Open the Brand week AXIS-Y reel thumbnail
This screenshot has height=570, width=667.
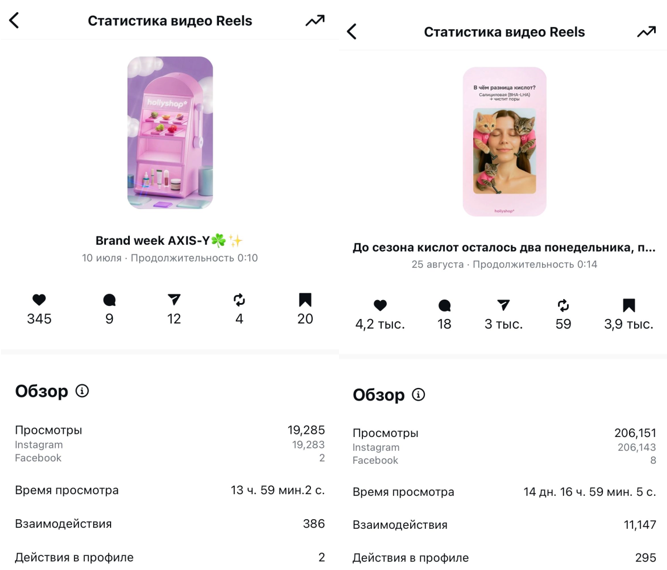[170, 132]
